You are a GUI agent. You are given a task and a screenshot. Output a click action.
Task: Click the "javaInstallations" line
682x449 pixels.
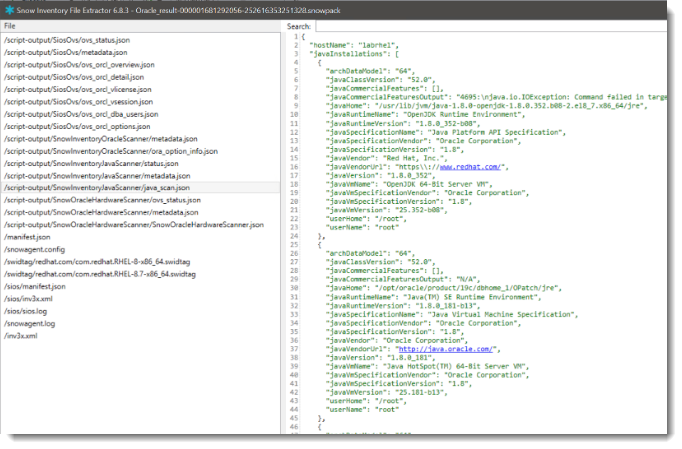tap(354, 54)
